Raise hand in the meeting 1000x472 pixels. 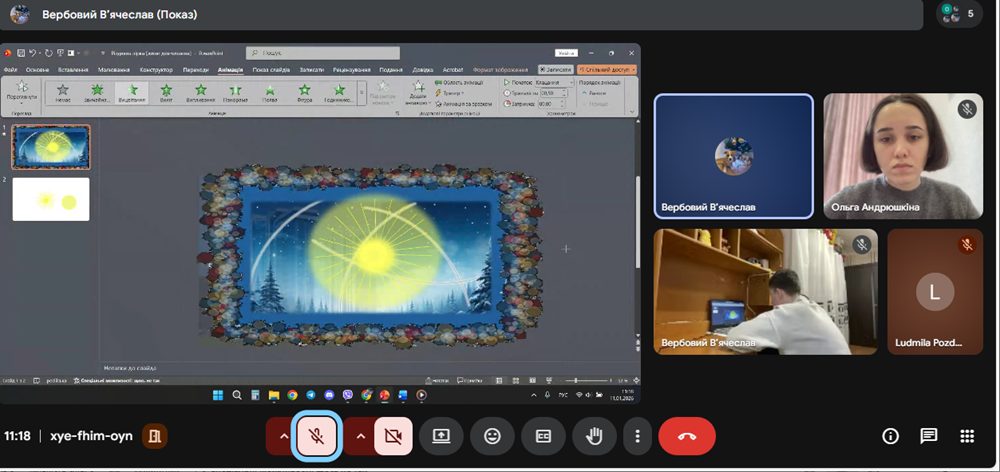coord(594,436)
